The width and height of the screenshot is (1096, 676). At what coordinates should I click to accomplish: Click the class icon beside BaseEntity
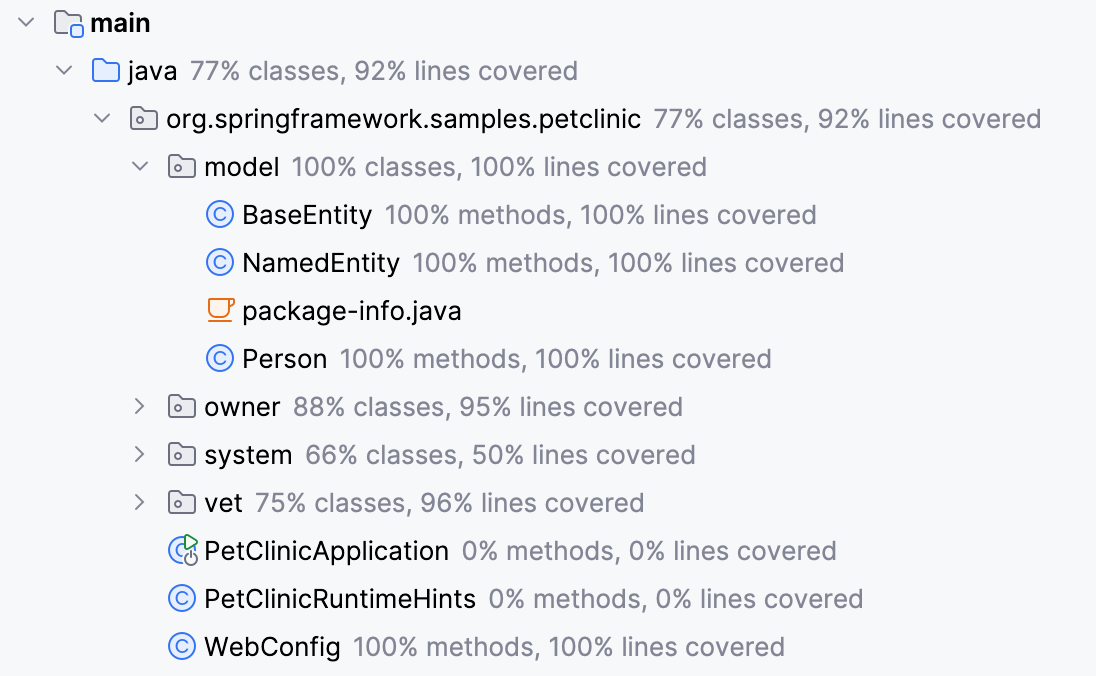(x=219, y=214)
